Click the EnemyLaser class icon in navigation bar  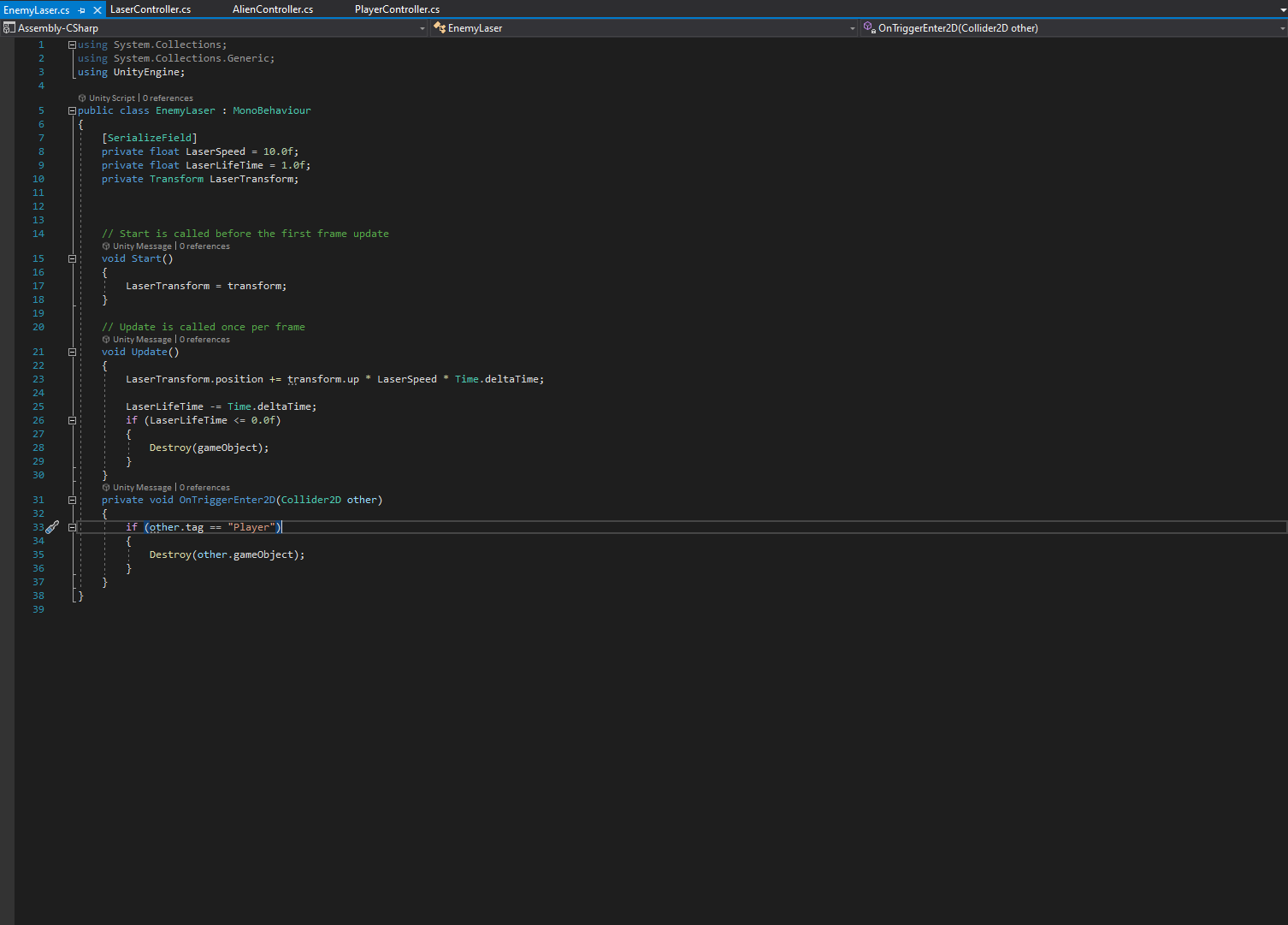coord(440,28)
